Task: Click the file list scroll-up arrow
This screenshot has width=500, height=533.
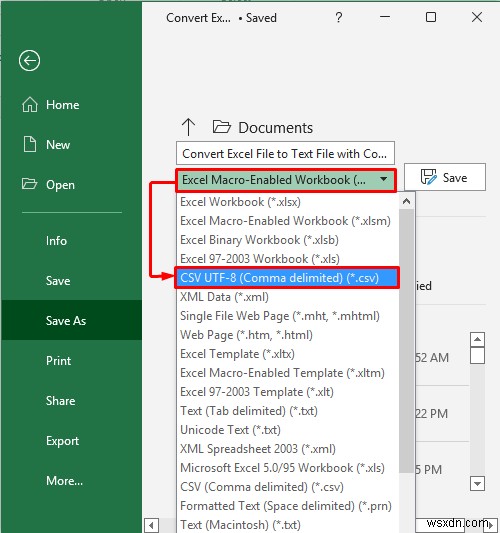Action: pos(477,339)
